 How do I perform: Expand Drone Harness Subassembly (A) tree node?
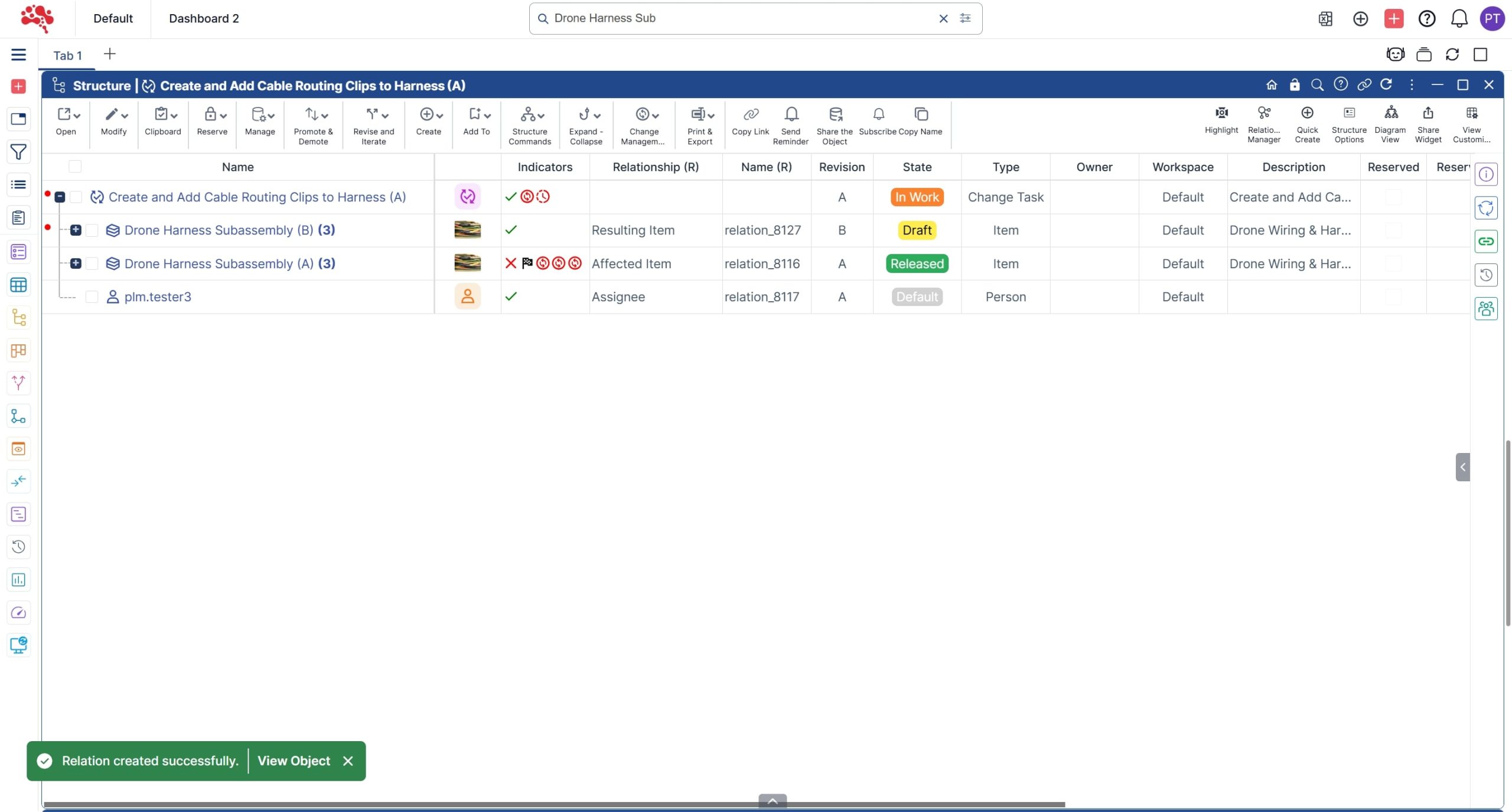(x=76, y=263)
